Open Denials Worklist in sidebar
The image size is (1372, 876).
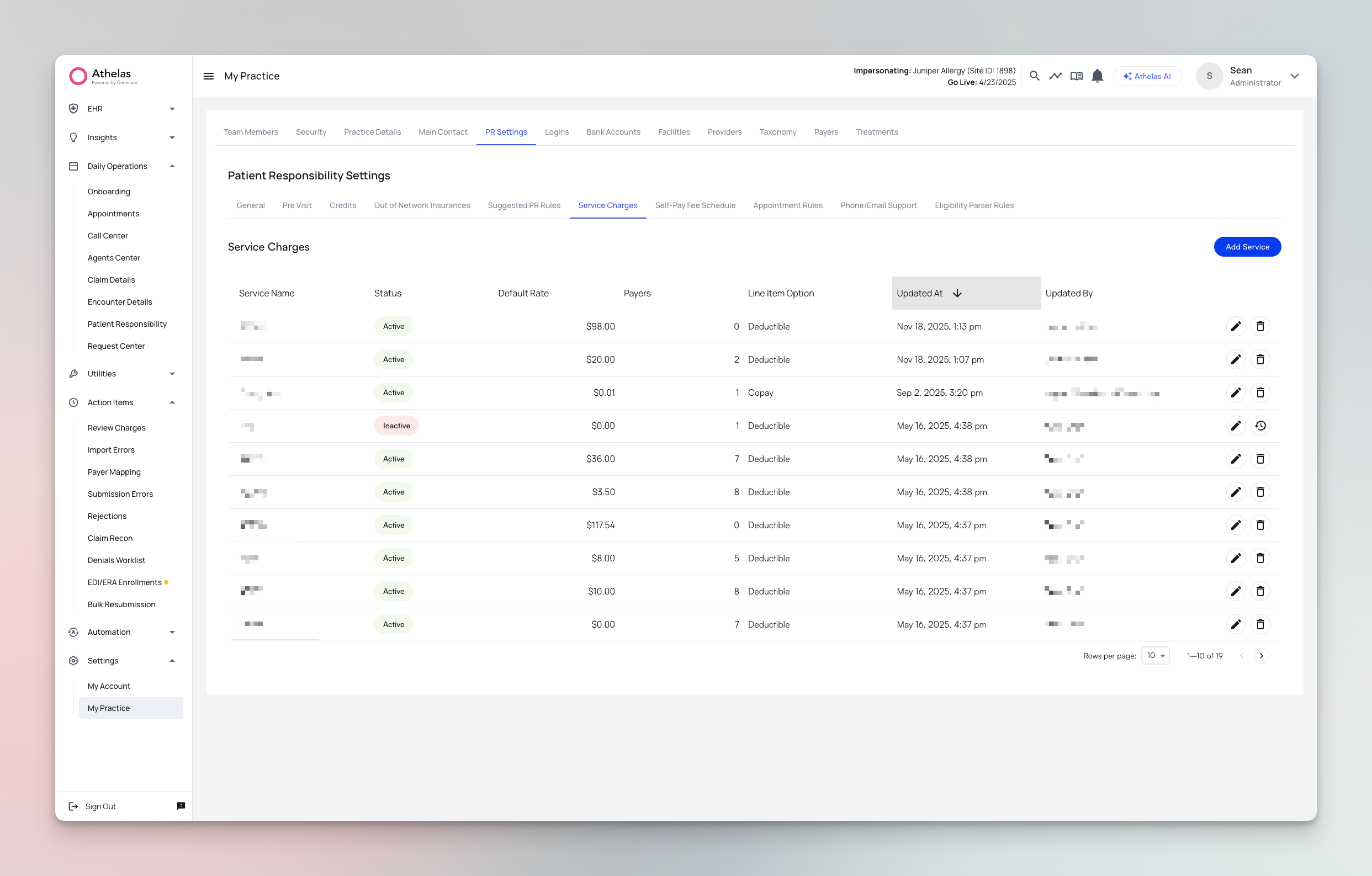116,560
